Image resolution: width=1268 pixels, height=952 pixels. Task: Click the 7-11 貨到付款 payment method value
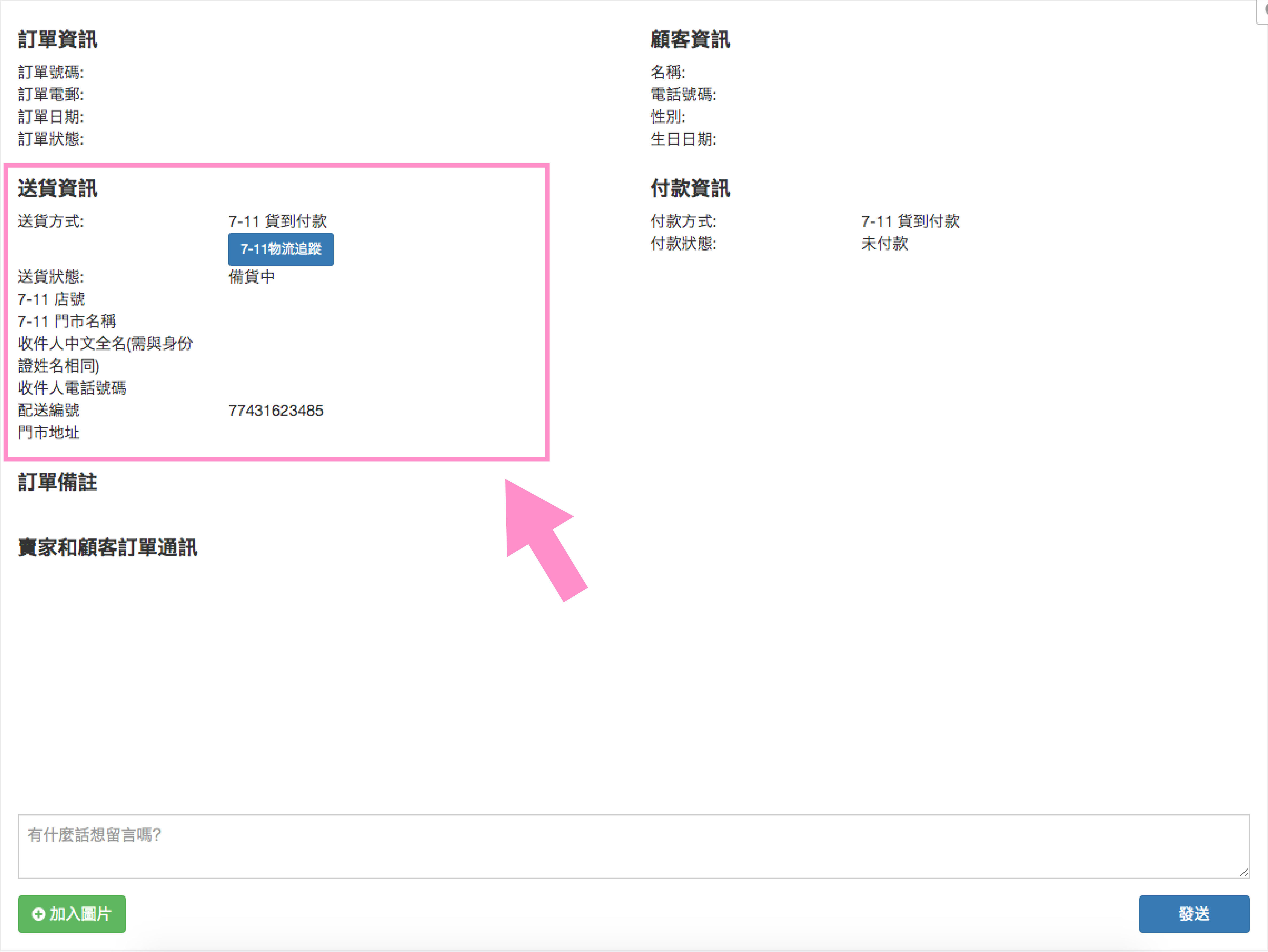click(x=910, y=221)
